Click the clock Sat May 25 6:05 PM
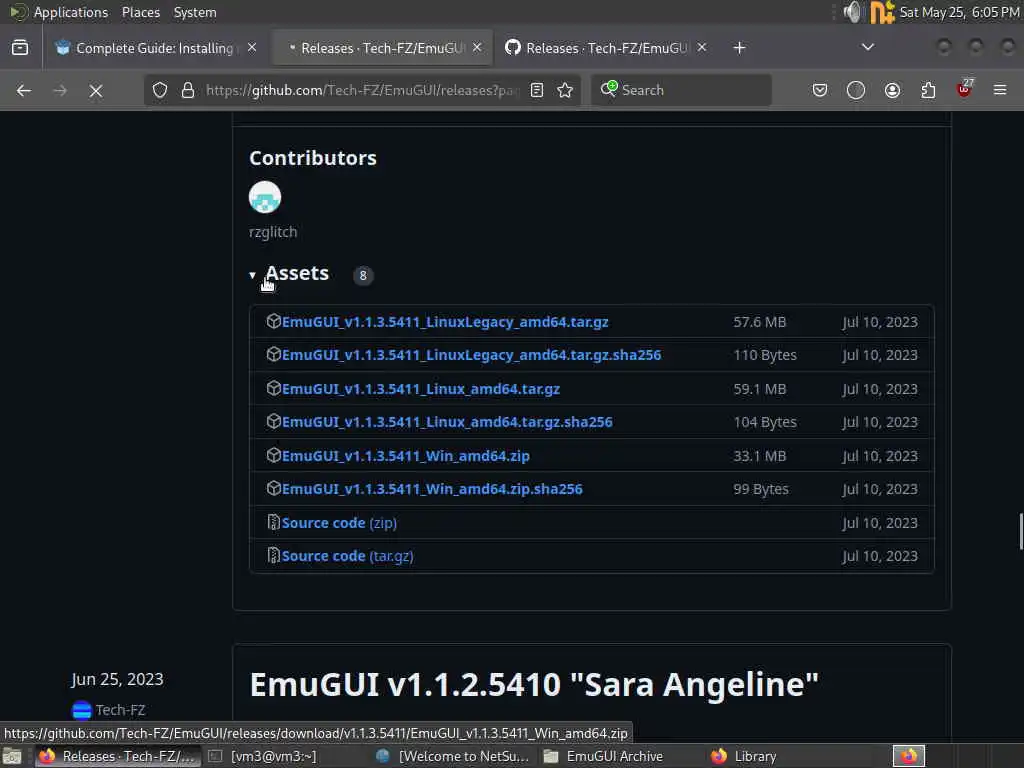The image size is (1024, 768). 959,12
